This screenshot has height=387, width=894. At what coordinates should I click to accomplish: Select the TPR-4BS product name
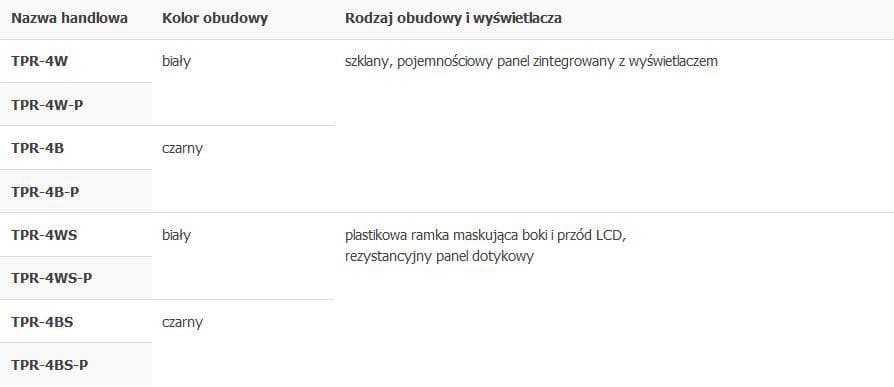pos(42,322)
